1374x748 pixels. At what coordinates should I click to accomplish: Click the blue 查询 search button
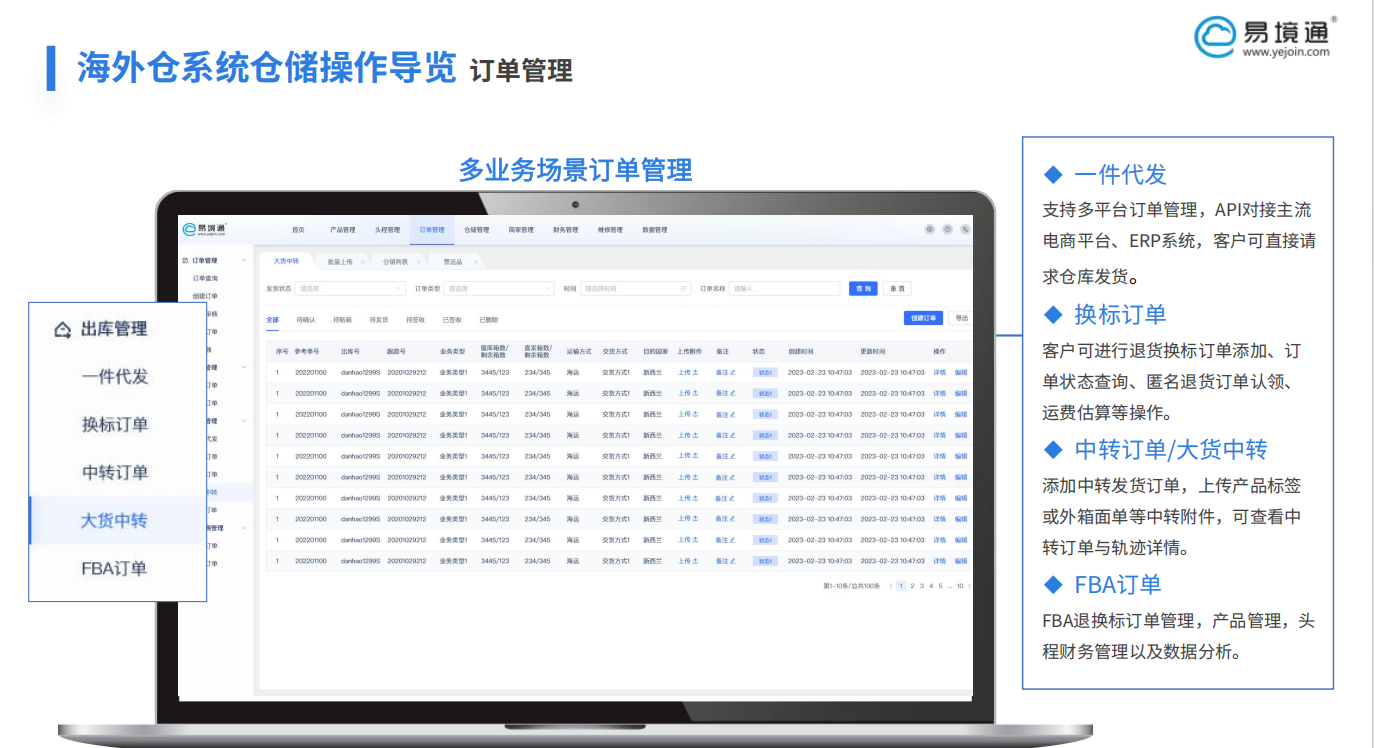863,288
